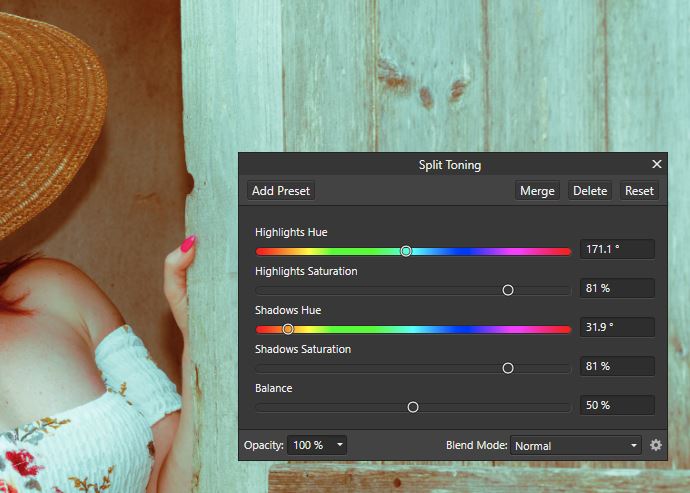Click the Add Preset button
This screenshot has height=493, width=690.
pos(281,191)
